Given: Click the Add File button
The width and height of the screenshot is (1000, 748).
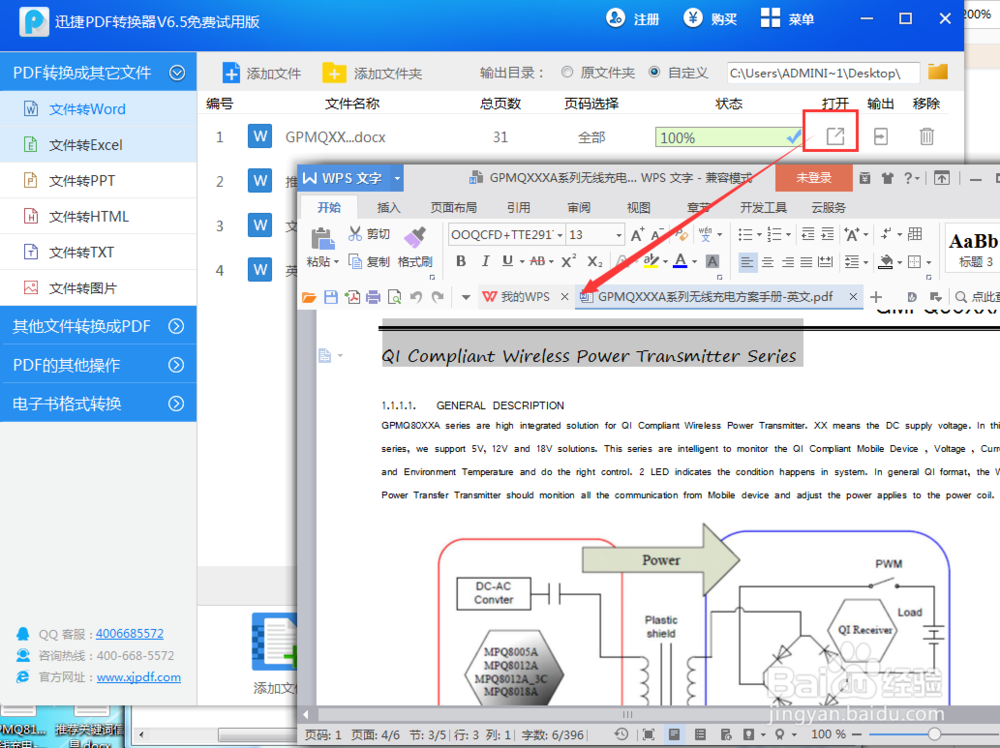Looking at the screenshot, I should coord(261,73).
